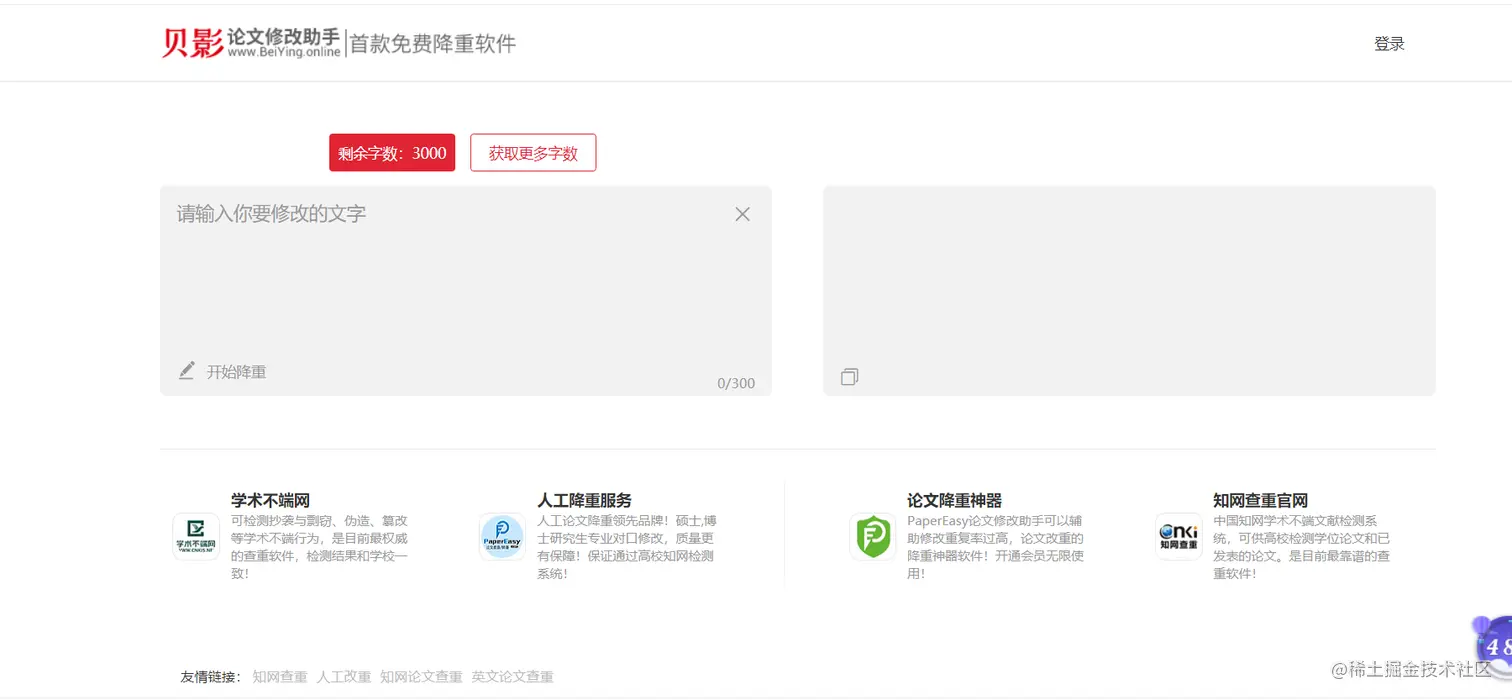Open the 人工降重服务 title link
Viewport: 1512px width, 700px height.
[x=584, y=500]
